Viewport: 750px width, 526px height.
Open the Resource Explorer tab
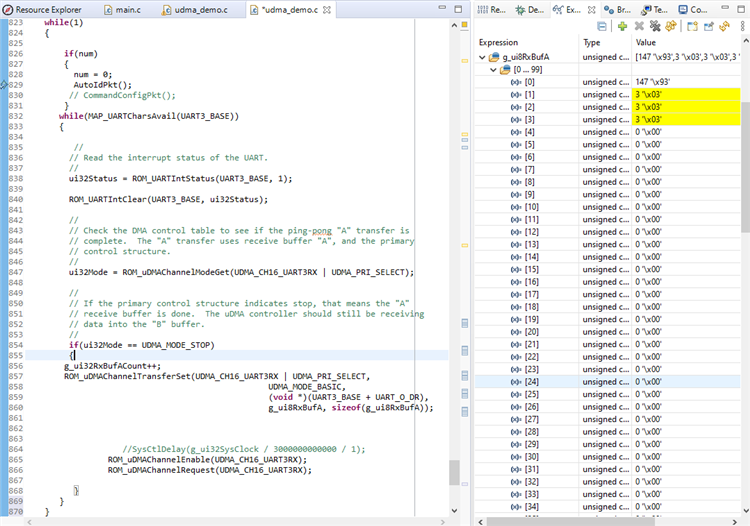[43, 10]
